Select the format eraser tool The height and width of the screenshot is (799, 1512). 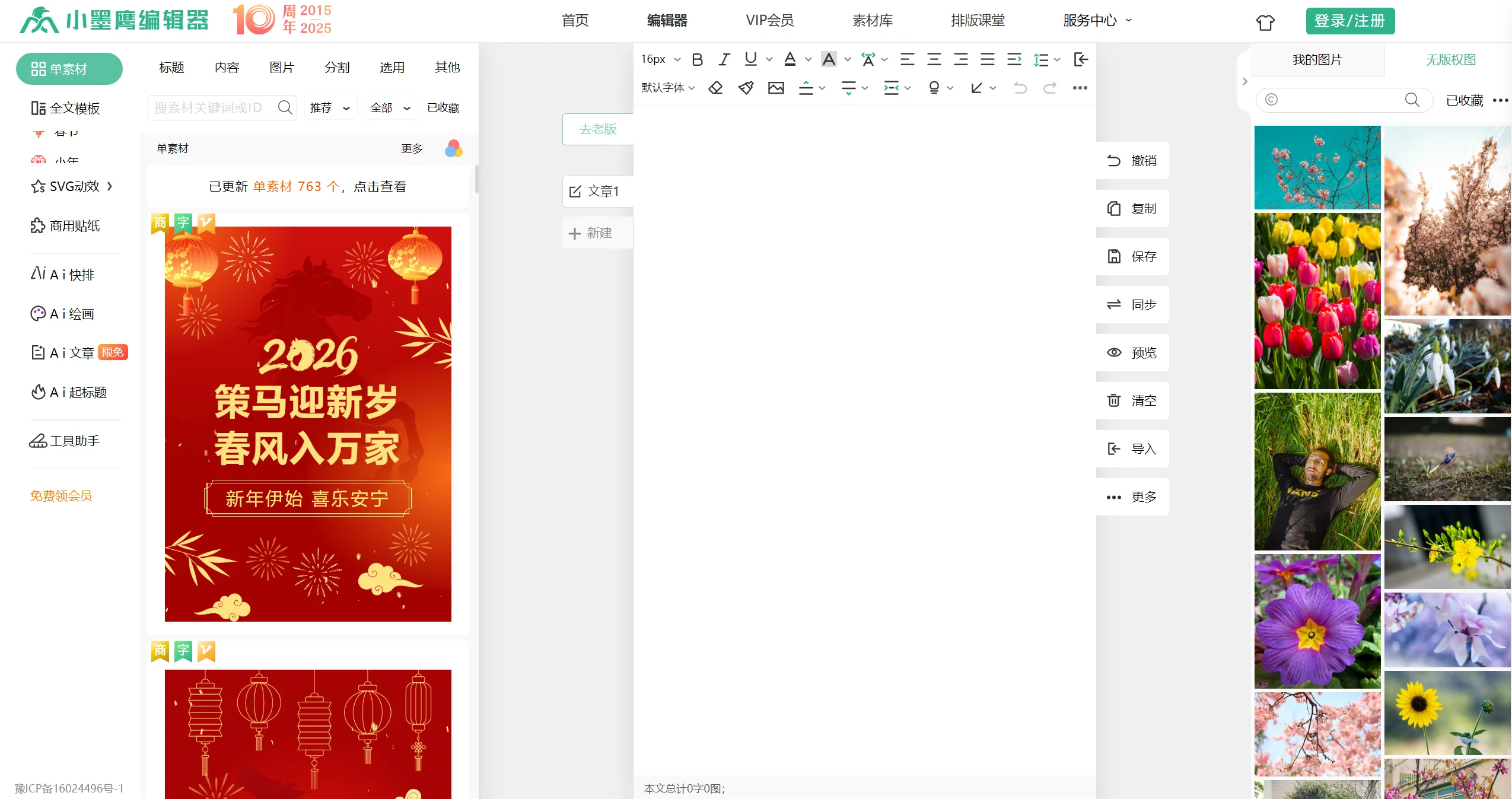(715, 88)
